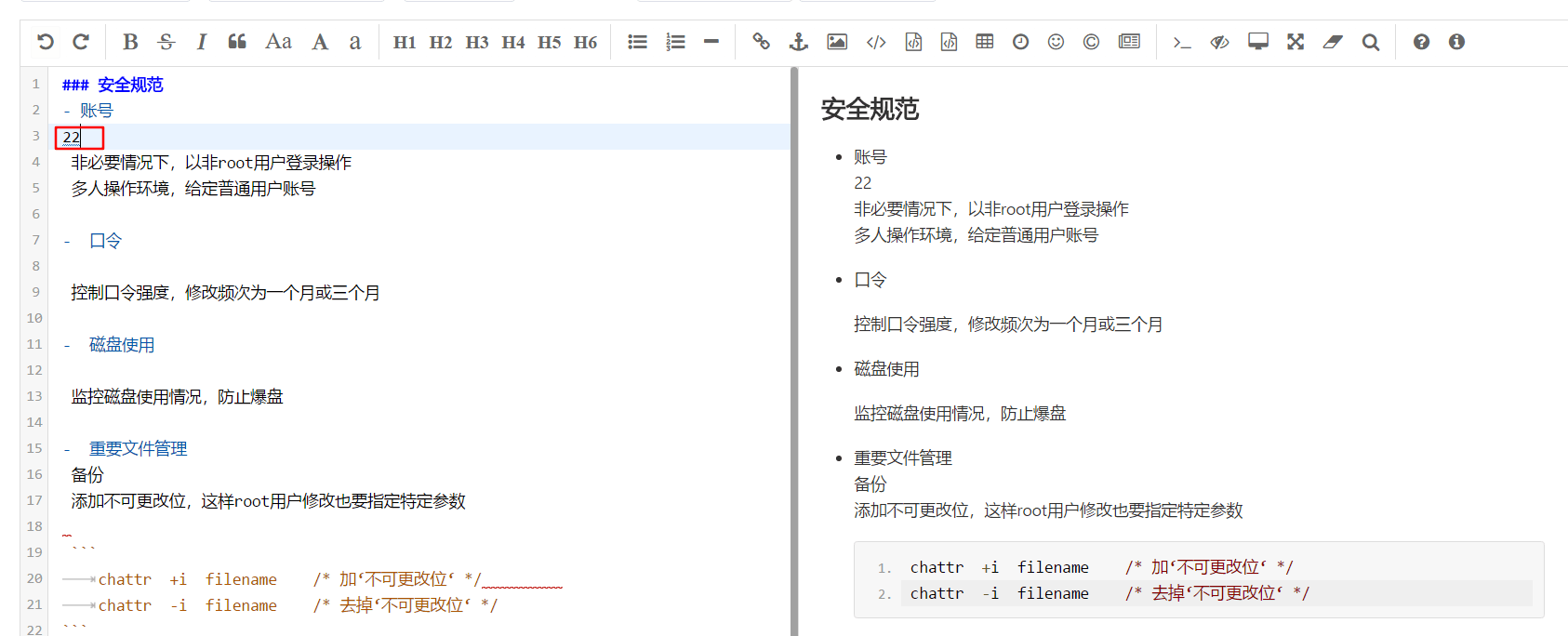
Task: Click editor line '非必要情况下，以非root用户登录操作'
Action: tap(211, 163)
